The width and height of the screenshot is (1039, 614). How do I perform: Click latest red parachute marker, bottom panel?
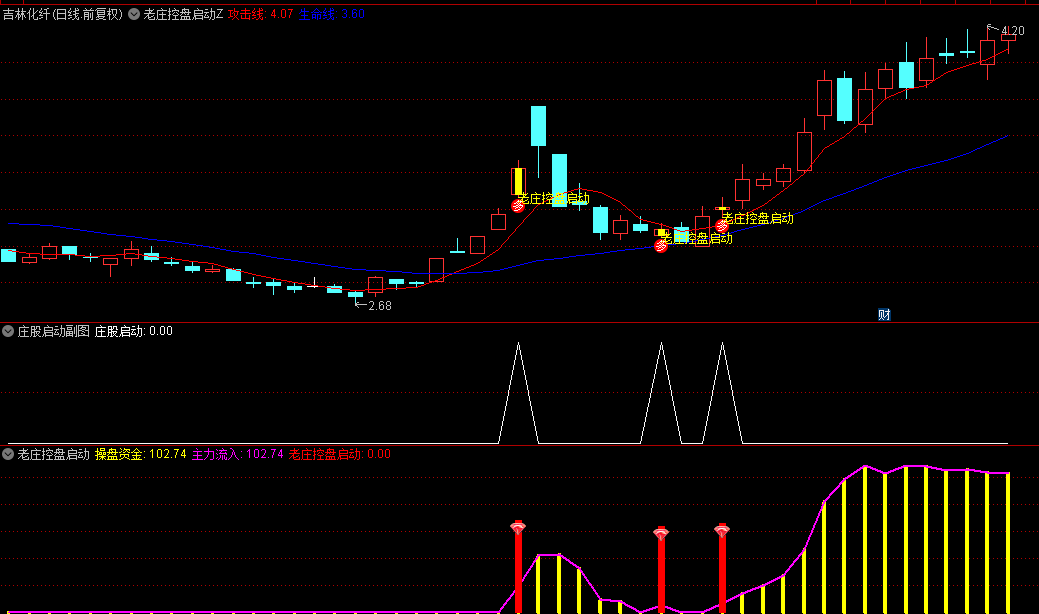click(722, 531)
